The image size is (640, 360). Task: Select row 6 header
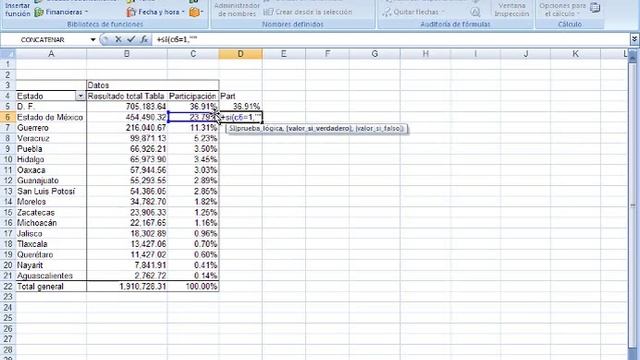click(x=7, y=117)
